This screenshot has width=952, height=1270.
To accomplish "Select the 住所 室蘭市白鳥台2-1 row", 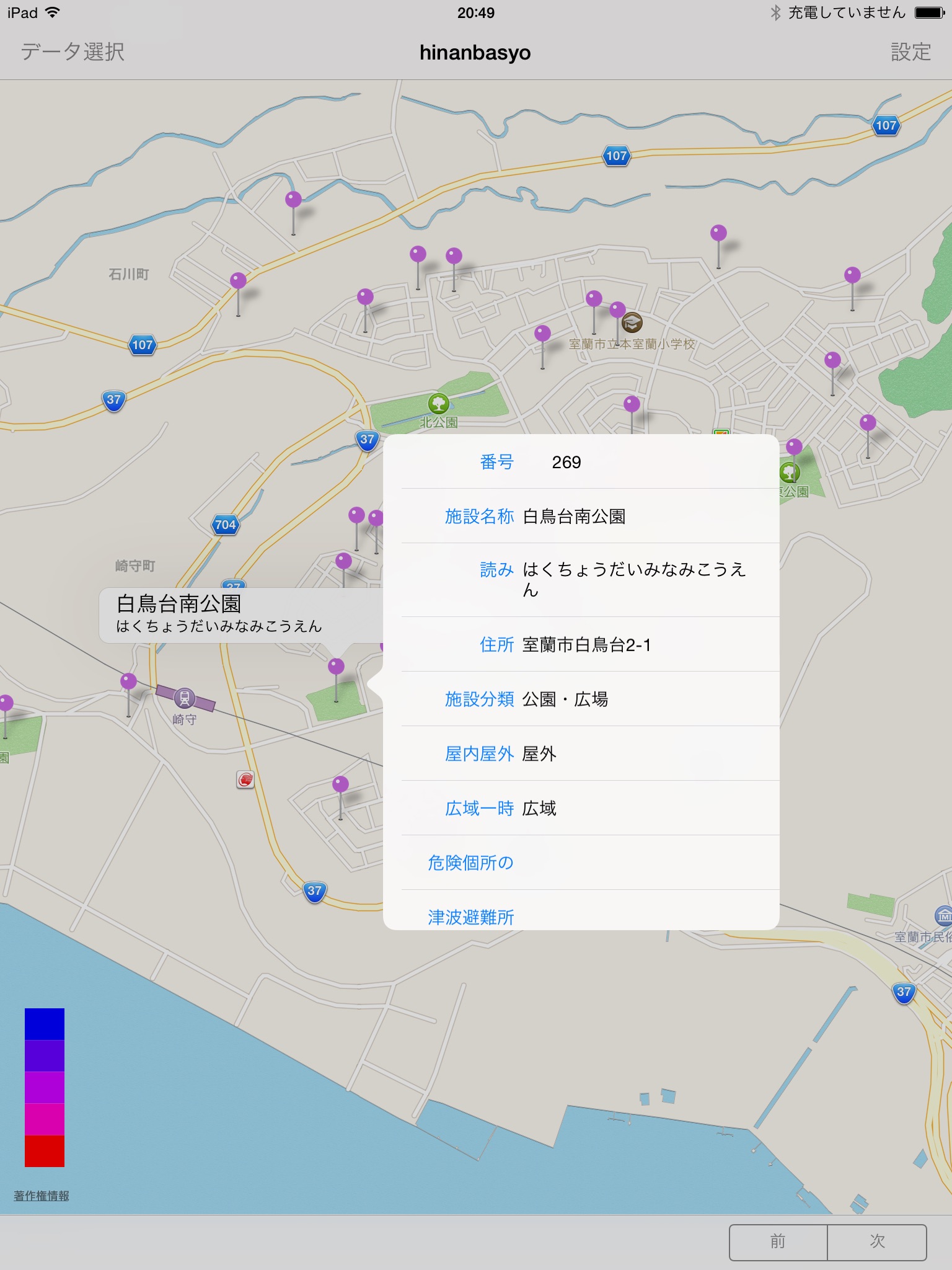I will 581,644.
